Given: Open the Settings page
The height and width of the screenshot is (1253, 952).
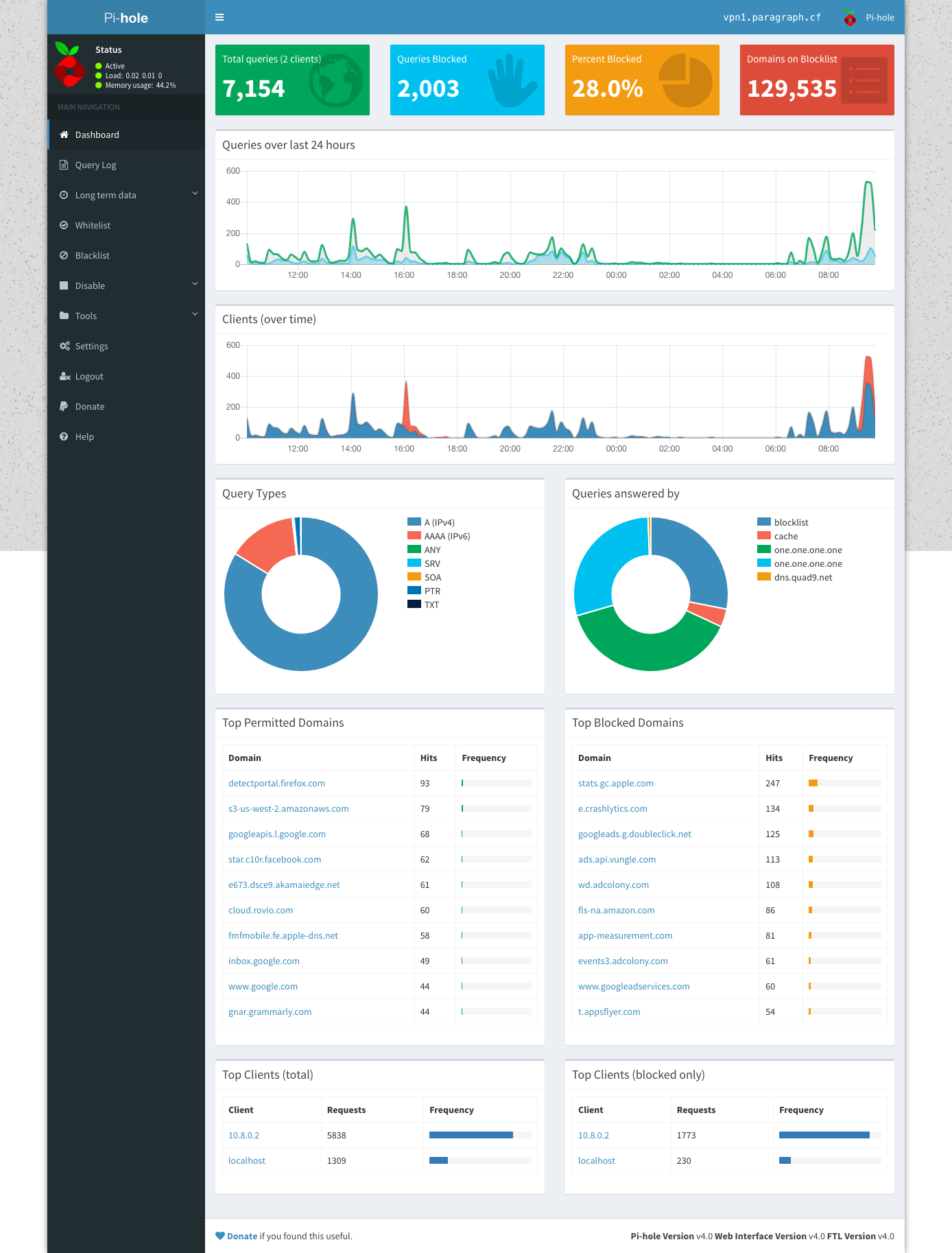Looking at the screenshot, I should (126, 346).
